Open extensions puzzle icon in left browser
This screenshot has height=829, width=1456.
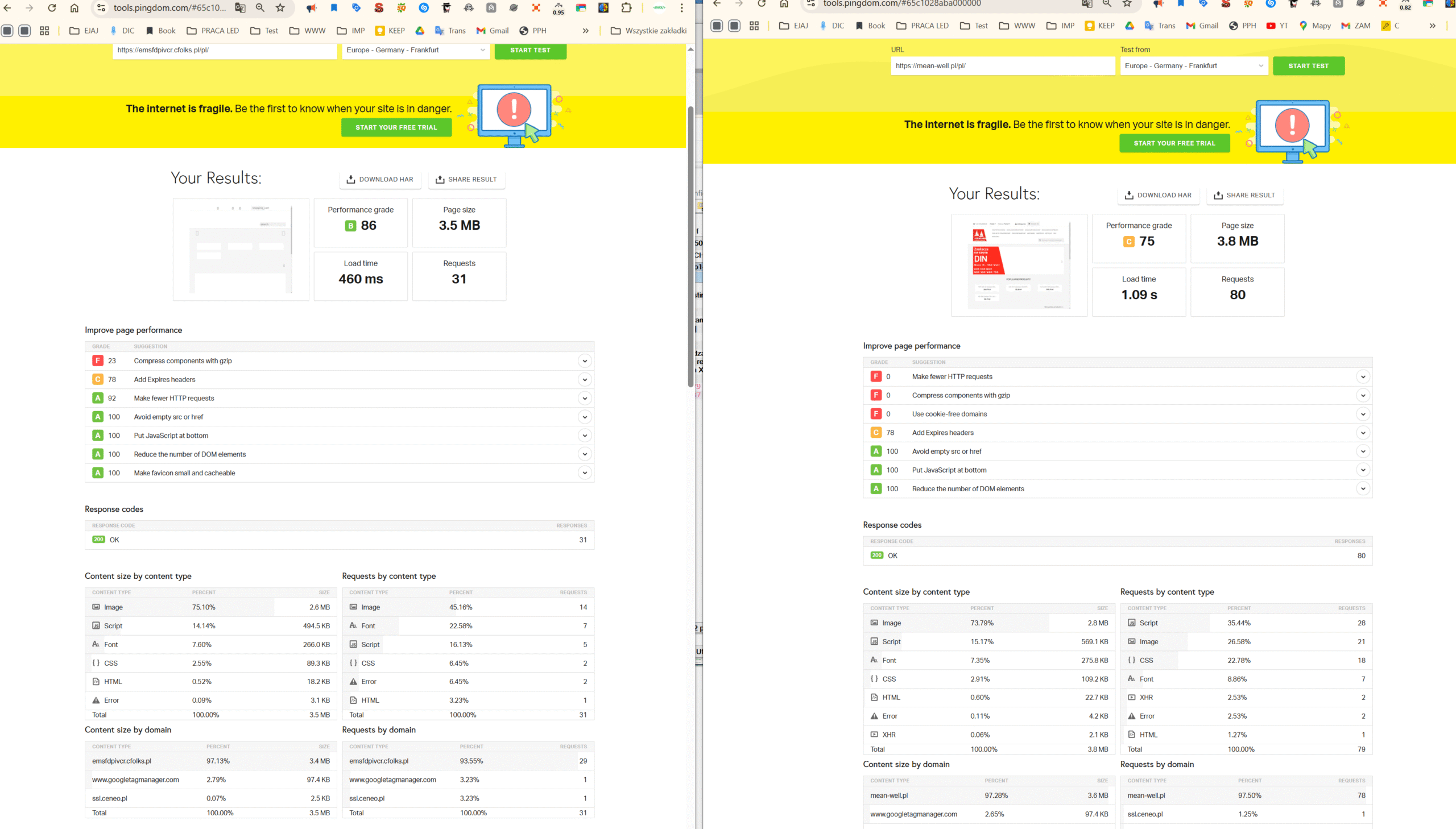click(x=626, y=8)
